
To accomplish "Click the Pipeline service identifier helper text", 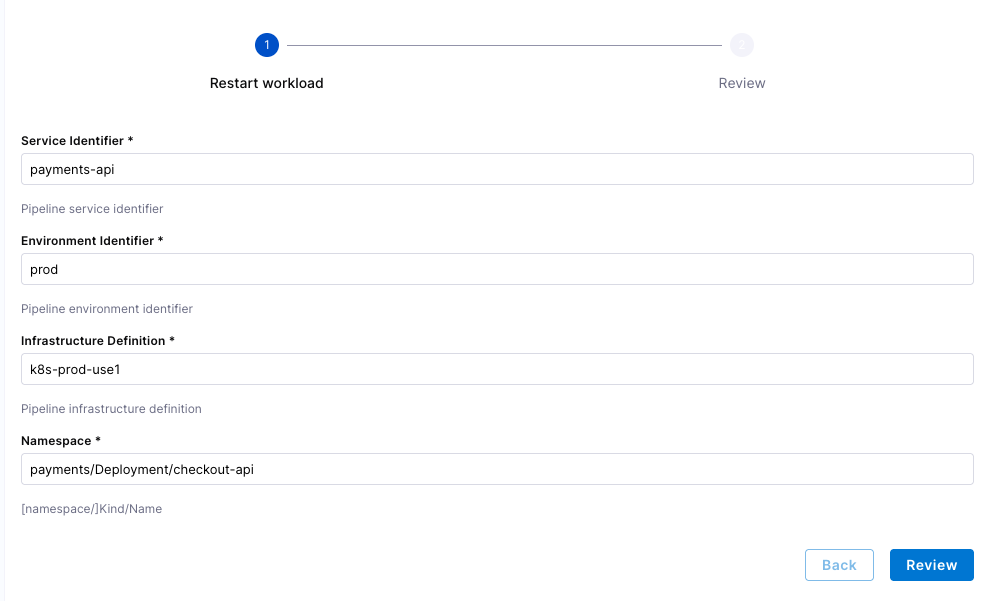I will click(91, 209).
